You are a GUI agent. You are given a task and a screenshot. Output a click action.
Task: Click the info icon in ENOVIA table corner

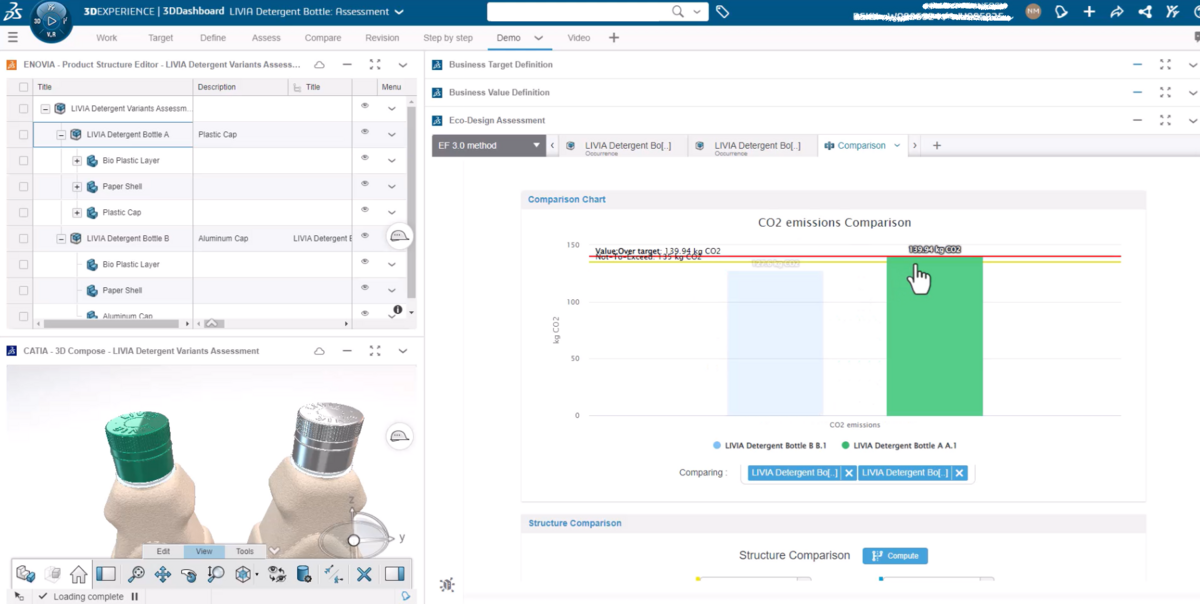397,310
